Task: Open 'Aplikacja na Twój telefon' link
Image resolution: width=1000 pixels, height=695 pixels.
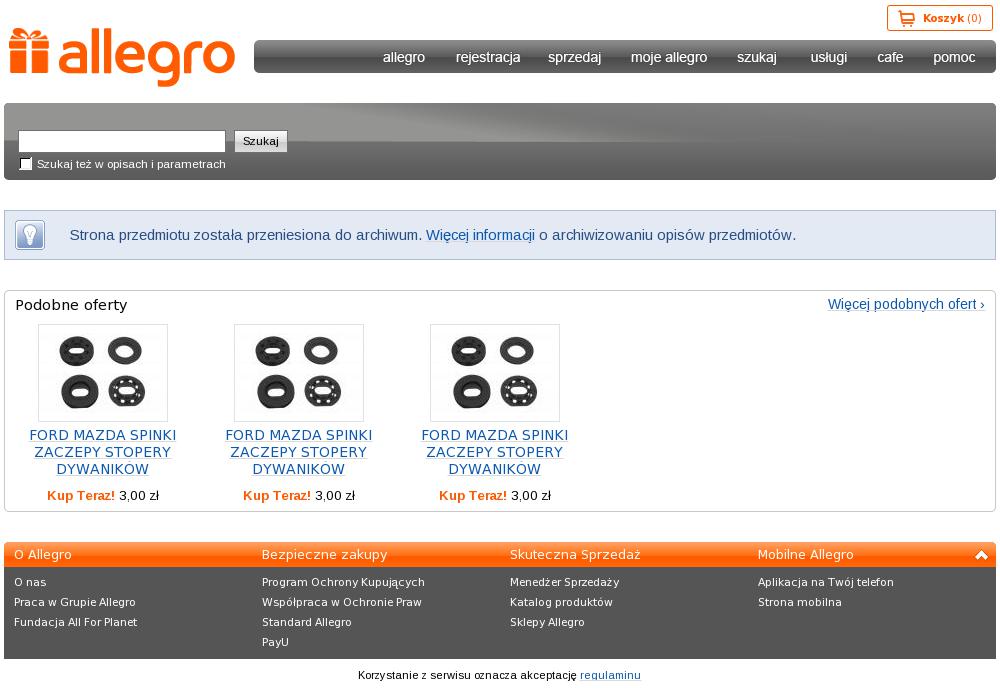Action: click(826, 582)
